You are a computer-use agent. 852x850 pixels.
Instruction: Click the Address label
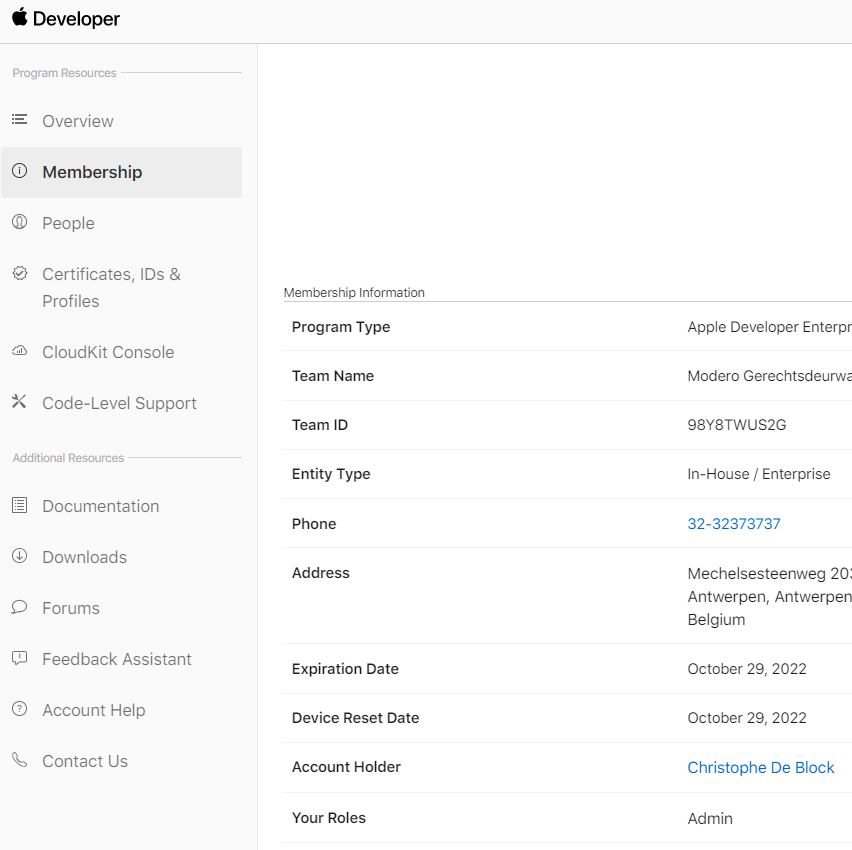click(x=321, y=573)
